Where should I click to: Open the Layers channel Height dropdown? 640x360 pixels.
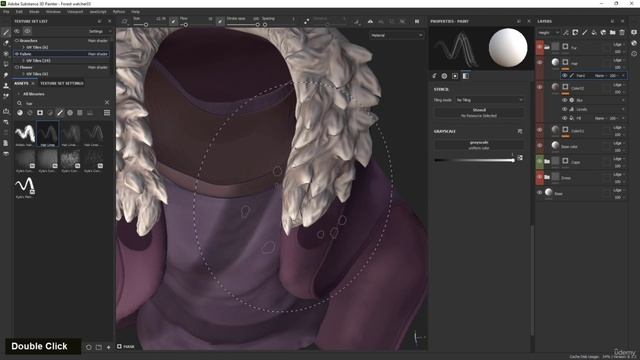click(549, 33)
